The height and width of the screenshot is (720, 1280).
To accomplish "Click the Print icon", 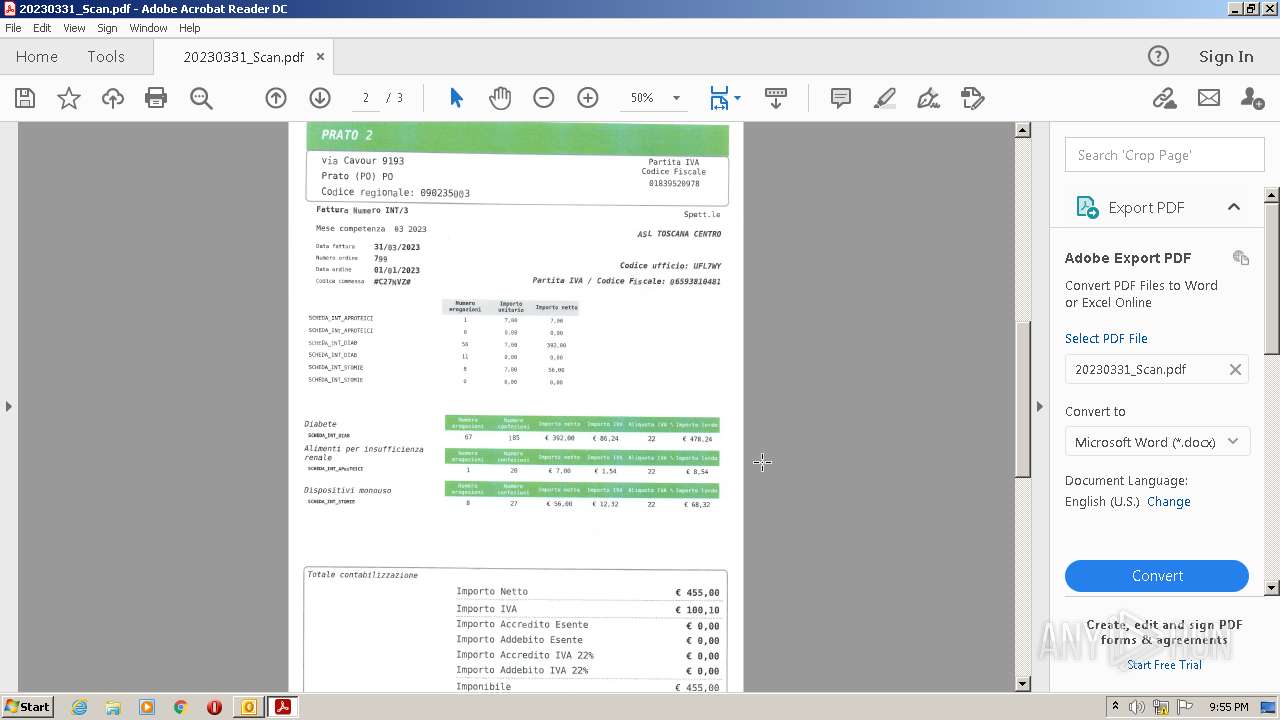I will (x=156, y=98).
